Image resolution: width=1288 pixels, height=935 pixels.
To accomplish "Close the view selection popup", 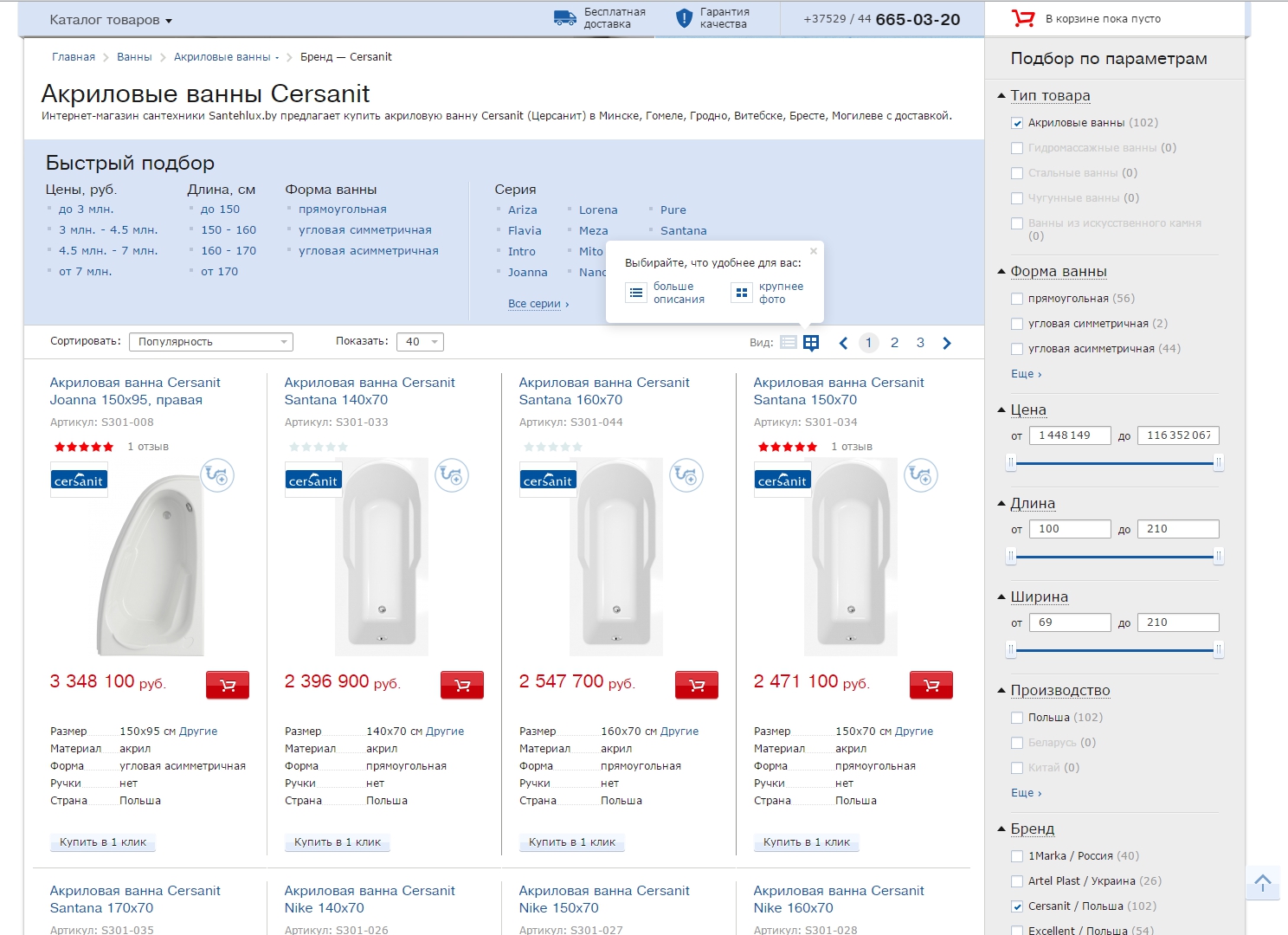I will [814, 251].
